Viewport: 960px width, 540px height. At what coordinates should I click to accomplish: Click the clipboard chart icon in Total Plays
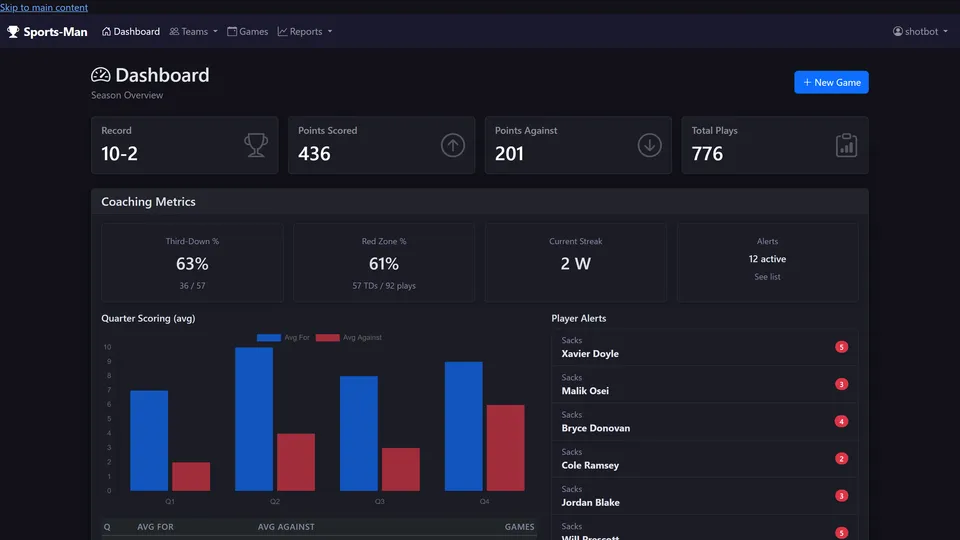(x=846, y=145)
